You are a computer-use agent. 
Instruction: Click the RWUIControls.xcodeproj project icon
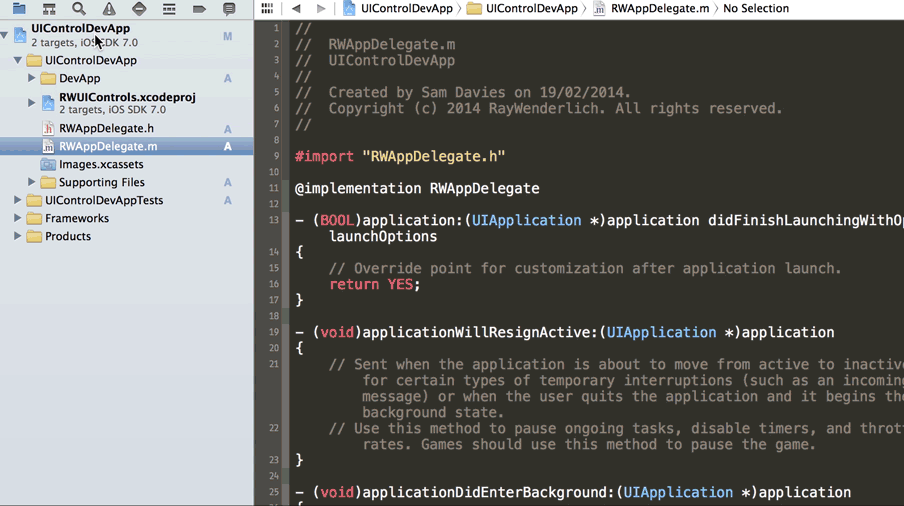tap(48, 103)
